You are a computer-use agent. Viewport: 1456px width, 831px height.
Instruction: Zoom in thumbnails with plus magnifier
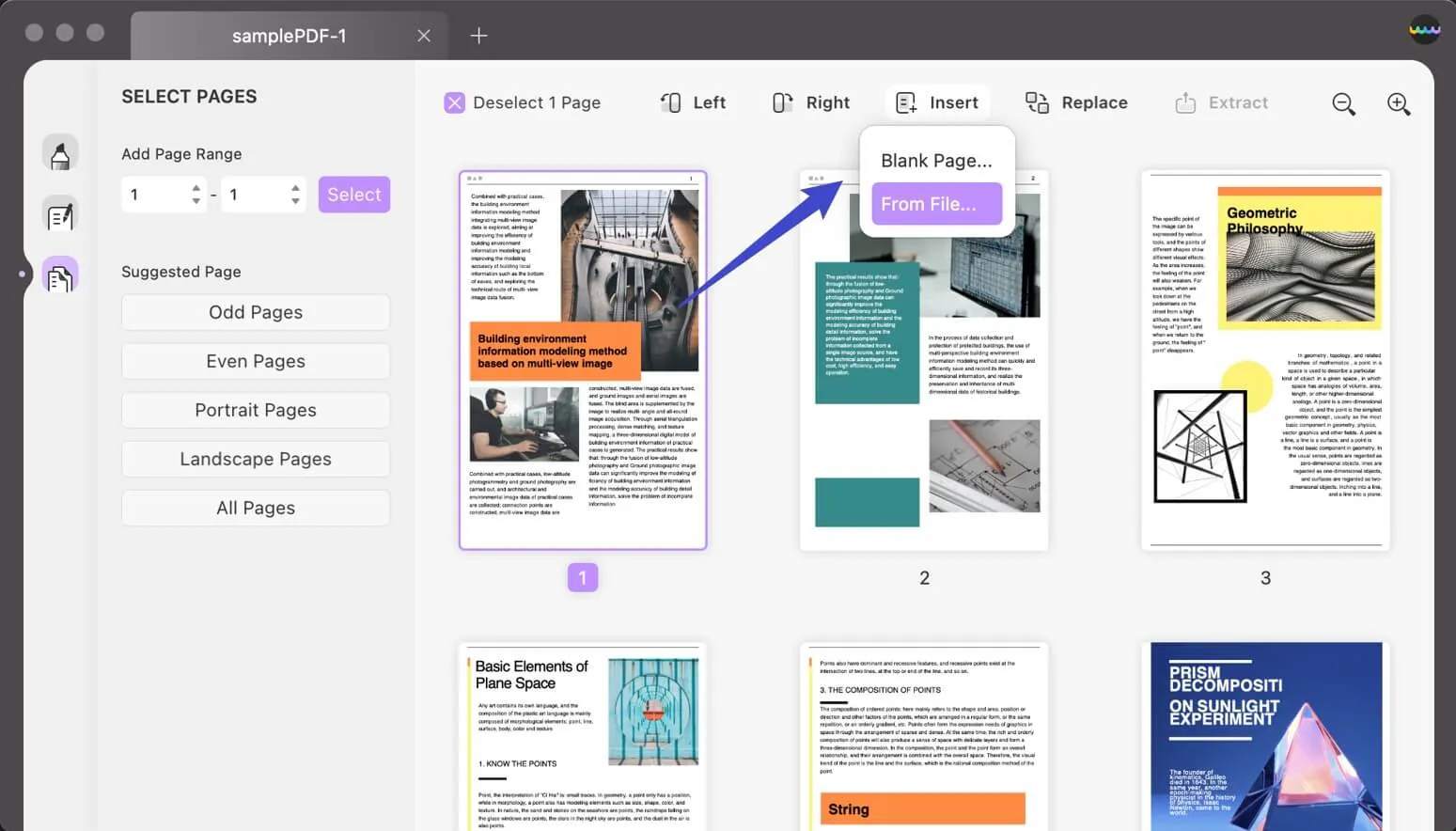pos(1399,103)
